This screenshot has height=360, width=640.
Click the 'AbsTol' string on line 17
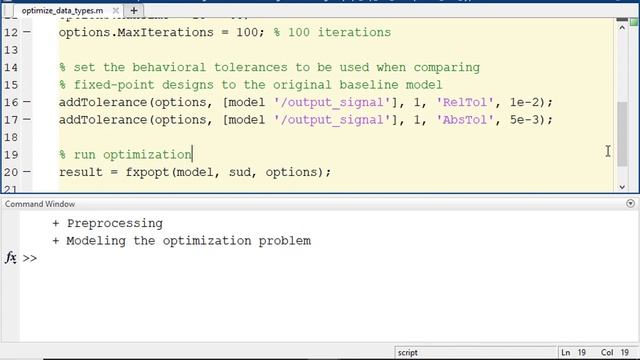coord(465,120)
